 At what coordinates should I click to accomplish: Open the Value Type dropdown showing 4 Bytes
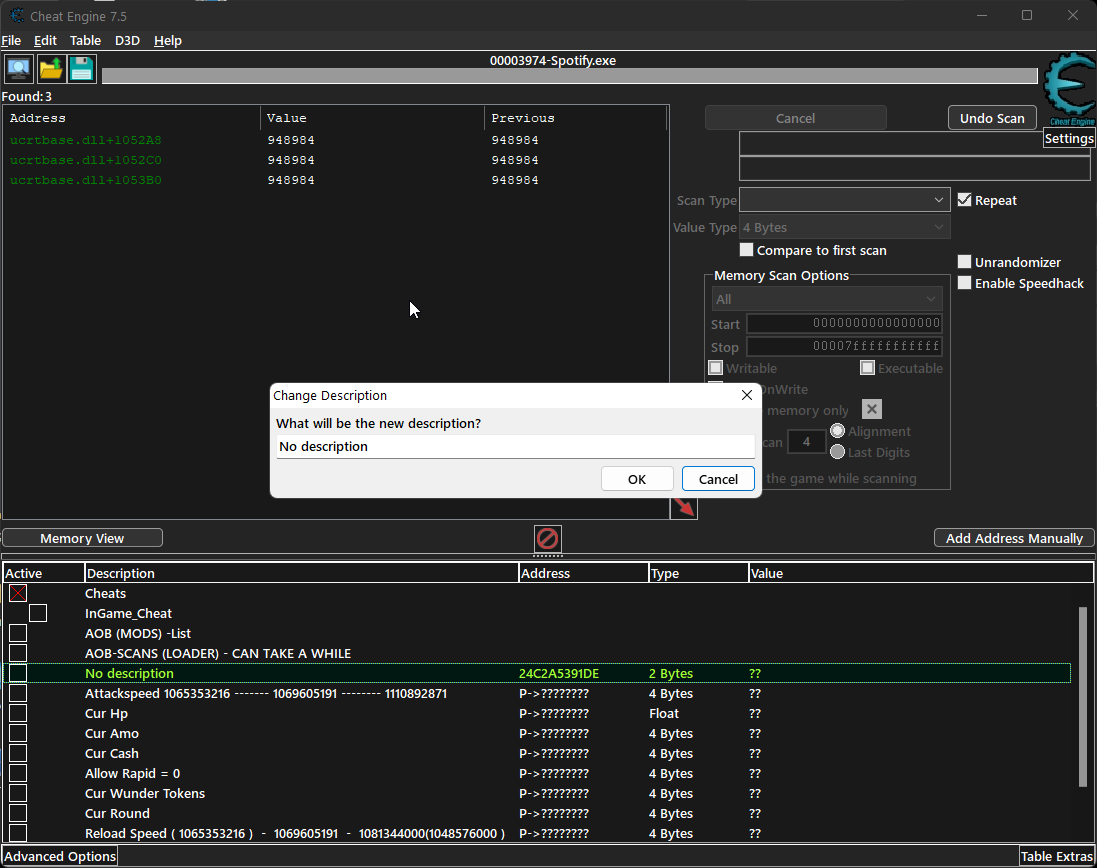point(843,226)
